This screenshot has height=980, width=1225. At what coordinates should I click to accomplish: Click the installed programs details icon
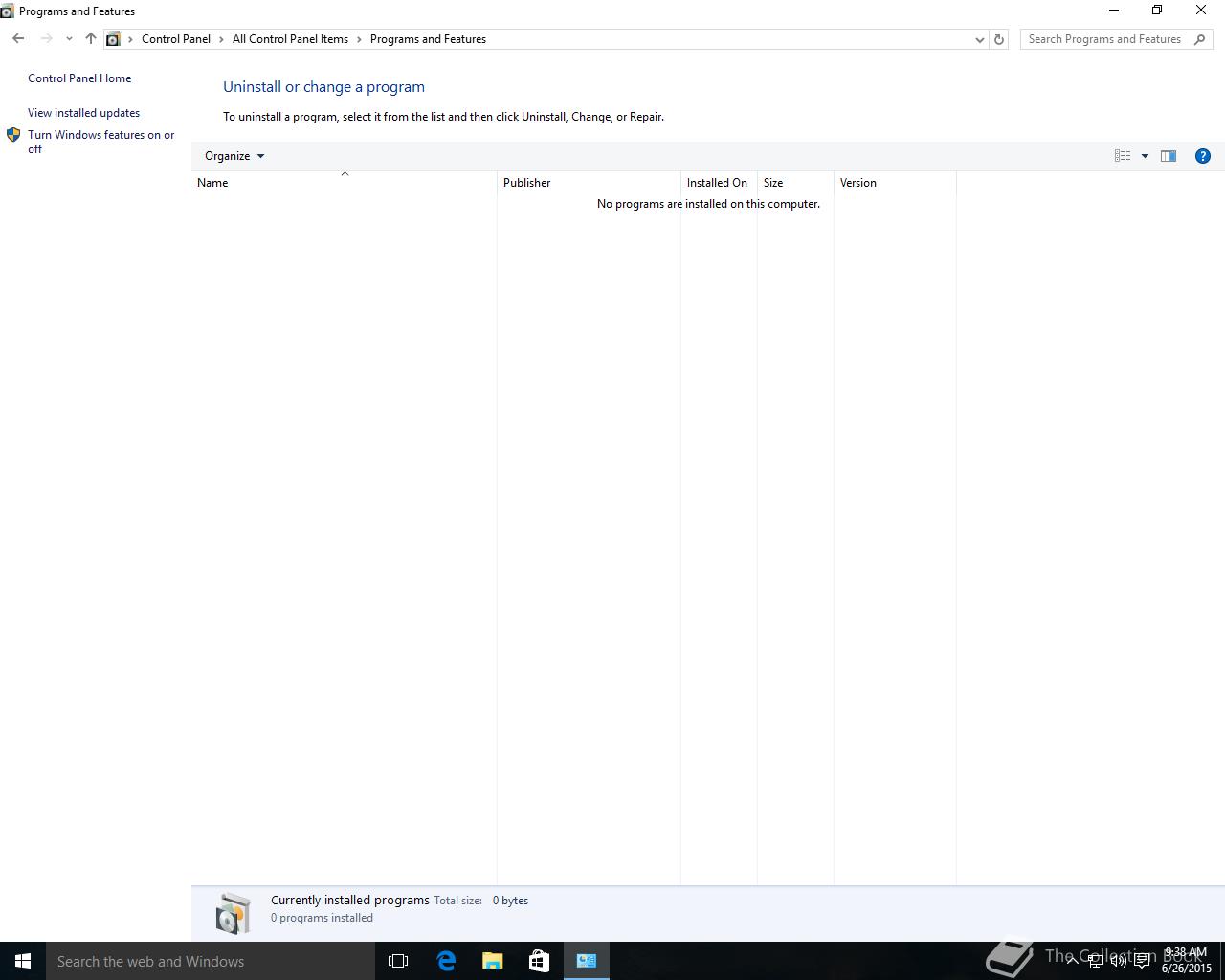[233, 913]
